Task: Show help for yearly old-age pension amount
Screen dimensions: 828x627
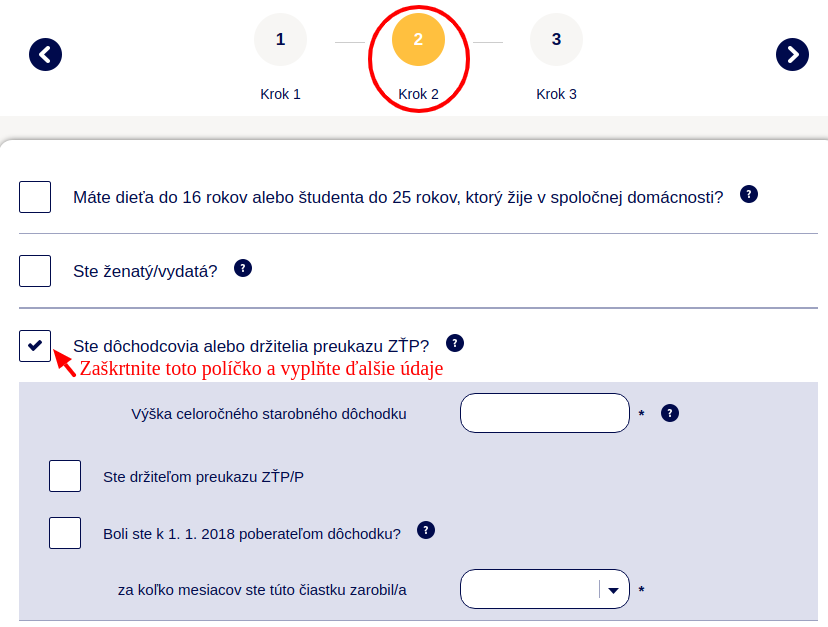Action: [x=670, y=412]
